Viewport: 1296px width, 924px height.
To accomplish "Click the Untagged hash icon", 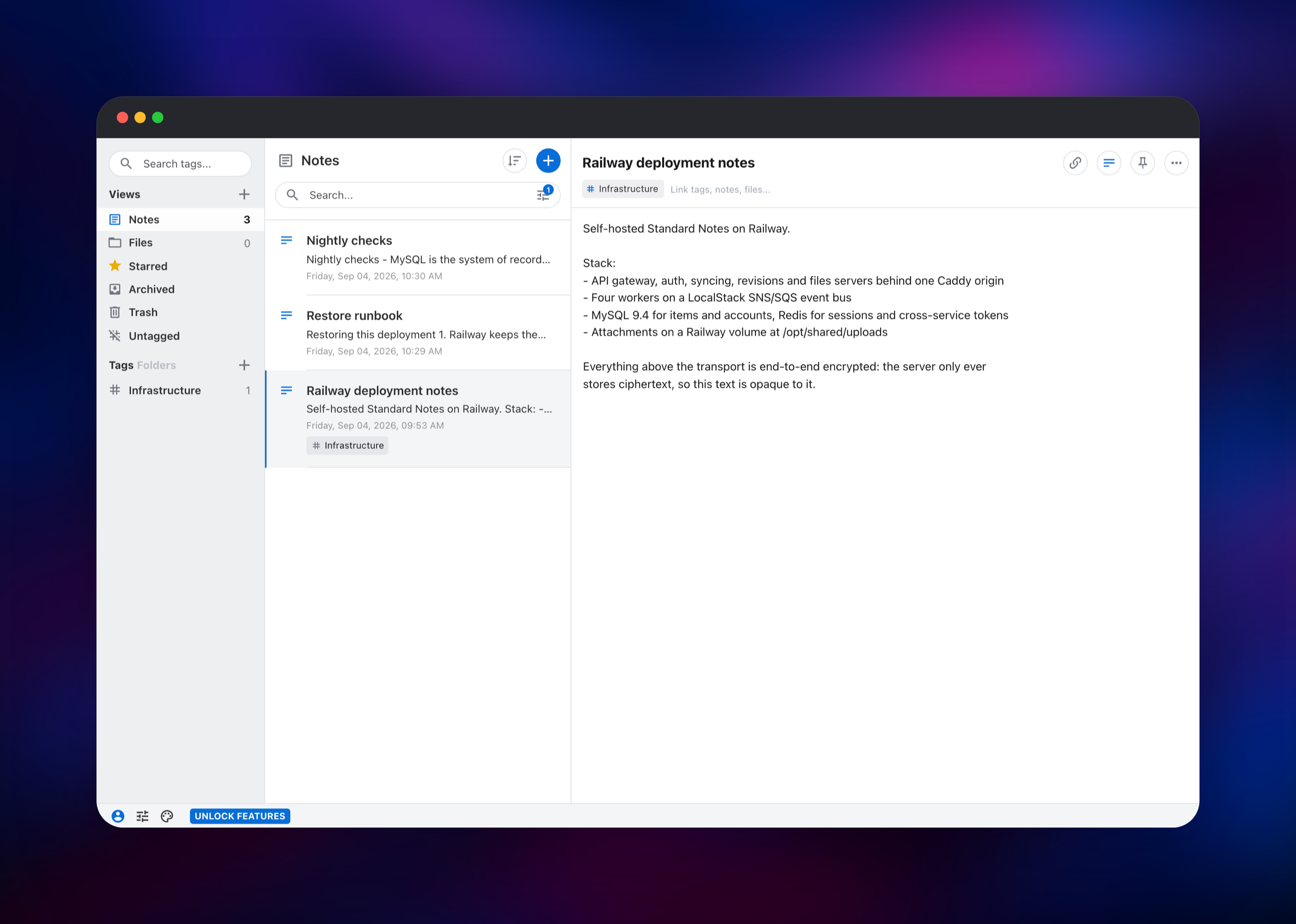I will click(x=115, y=336).
